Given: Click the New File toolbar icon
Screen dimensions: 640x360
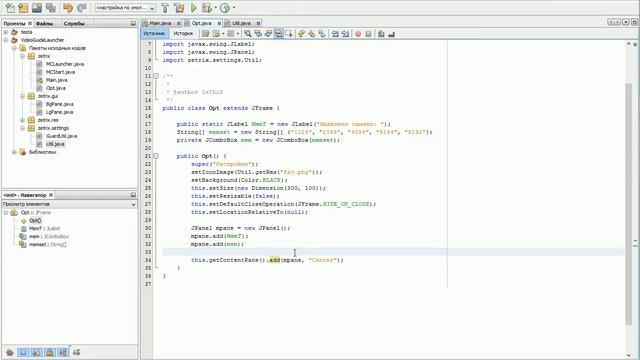Looking at the screenshot, I should [x=9, y=7].
